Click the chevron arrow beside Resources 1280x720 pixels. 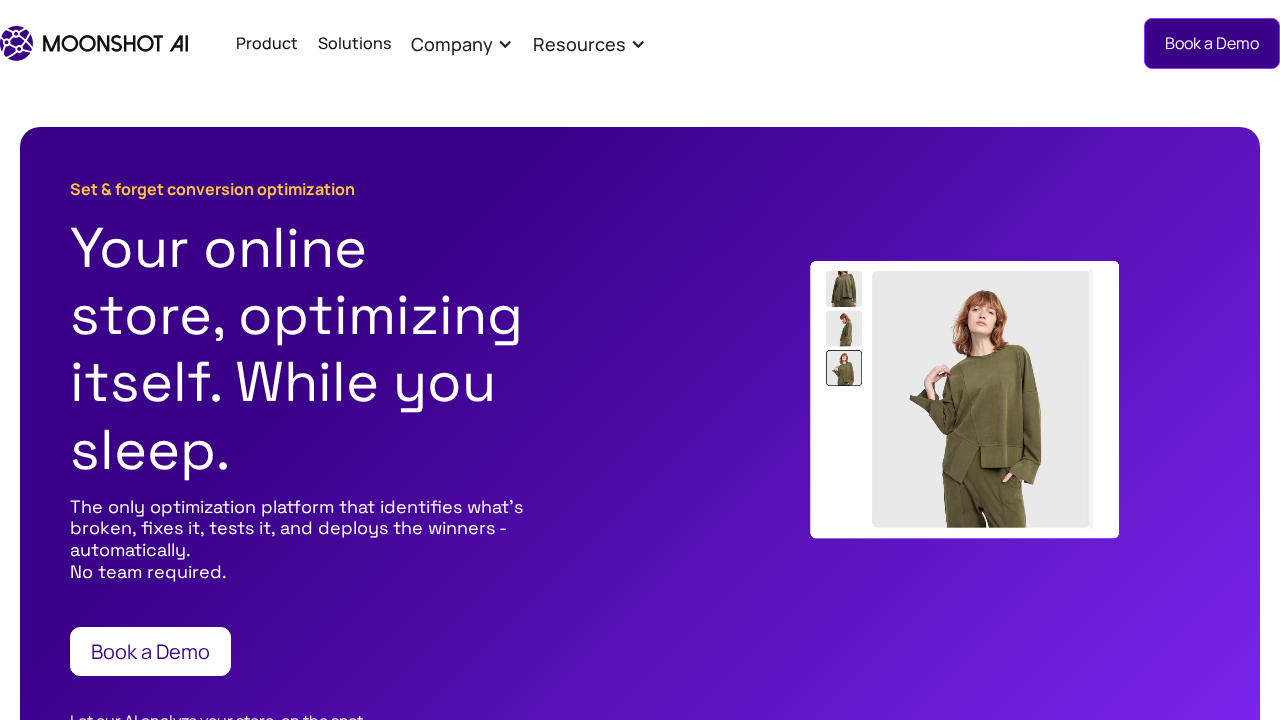pyautogui.click(x=638, y=44)
